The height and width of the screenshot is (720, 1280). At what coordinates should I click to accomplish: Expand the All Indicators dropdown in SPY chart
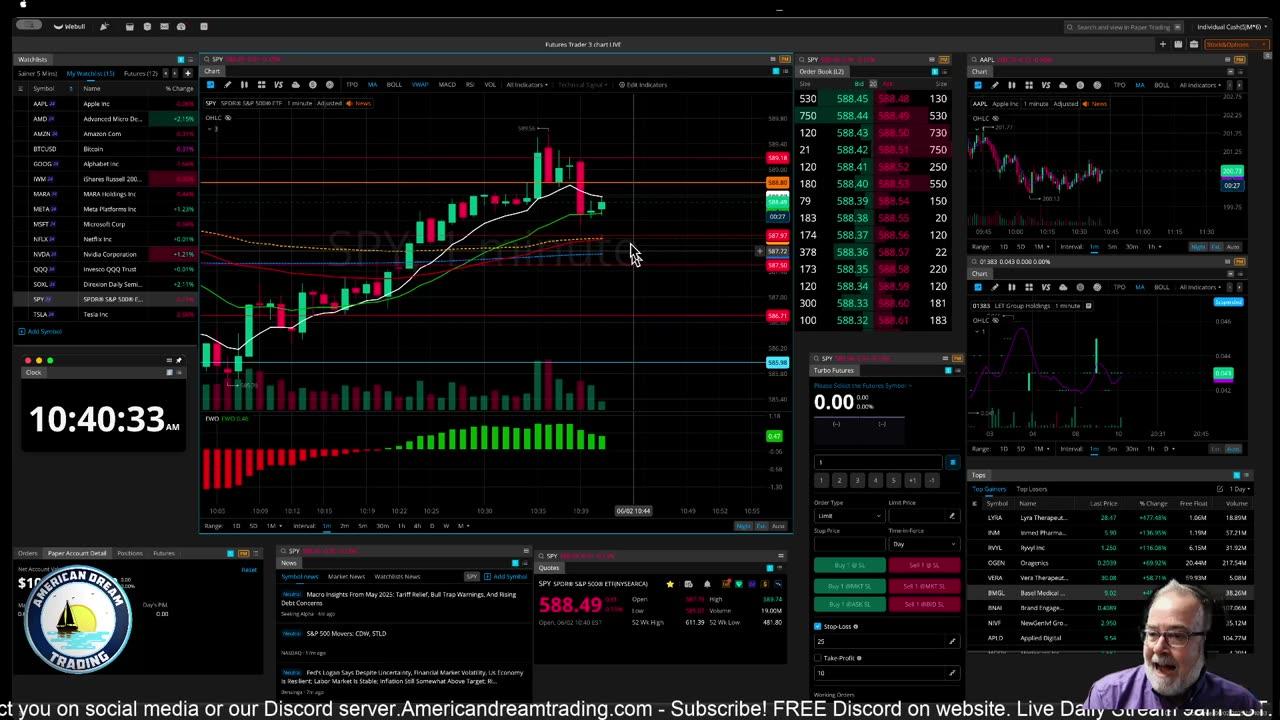tap(527, 85)
